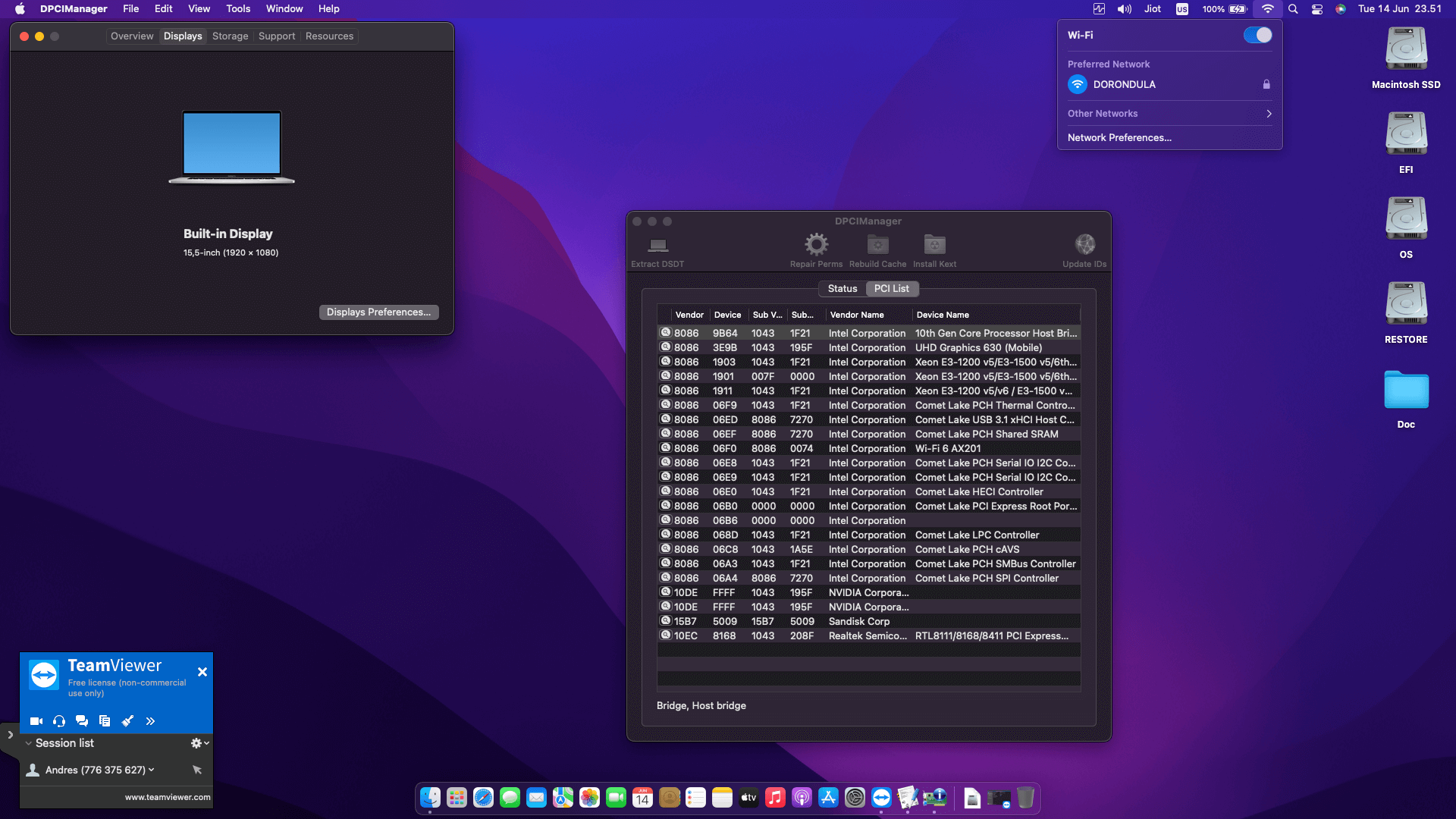Open Network Preferences from the Wi-Fi popover
This screenshot has height=819, width=1456.
click(1119, 137)
